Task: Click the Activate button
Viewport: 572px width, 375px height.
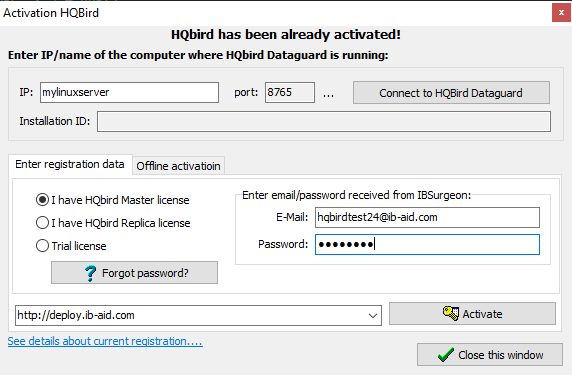Action: (472, 313)
